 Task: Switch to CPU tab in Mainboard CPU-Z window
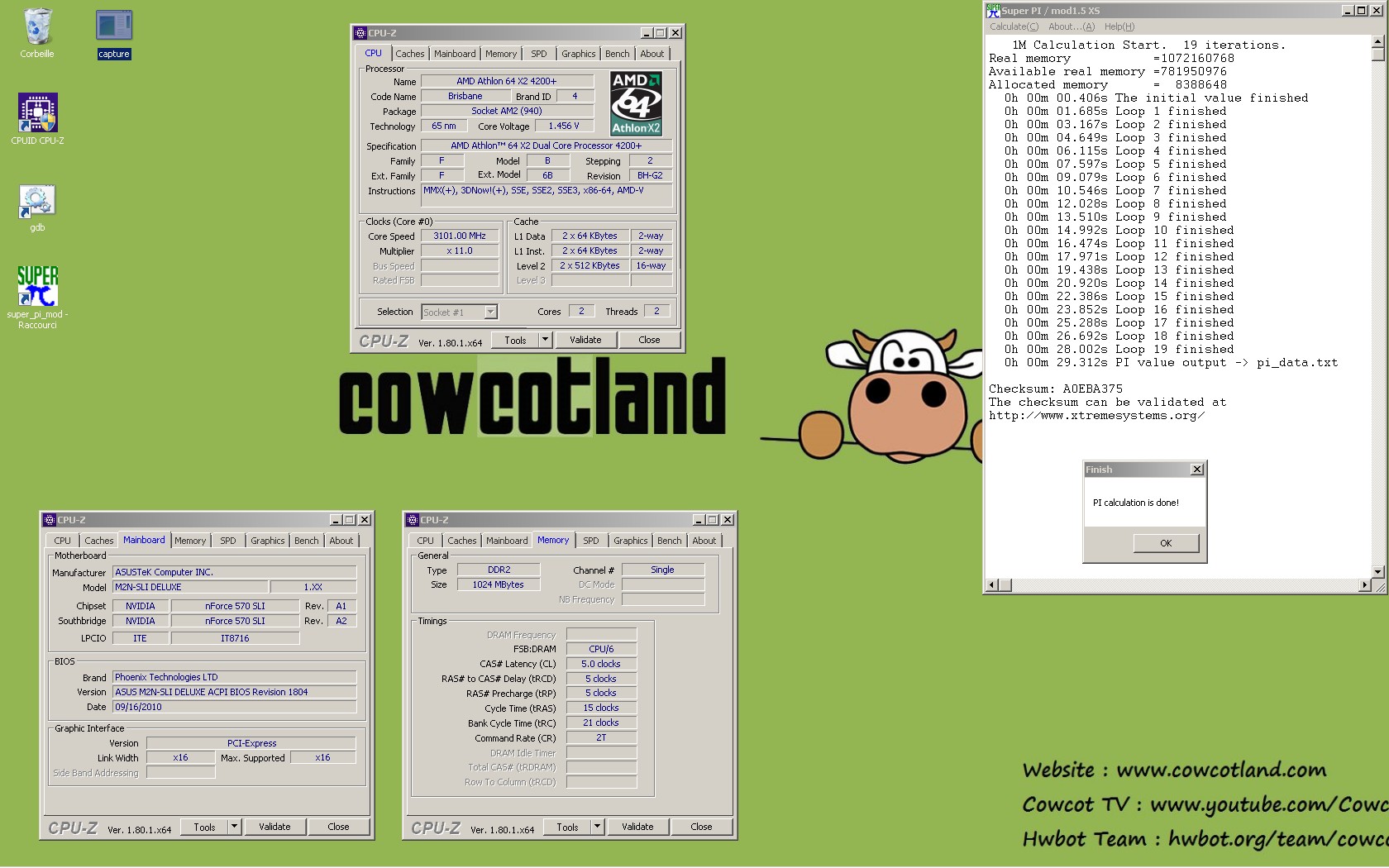[x=62, y=541]
